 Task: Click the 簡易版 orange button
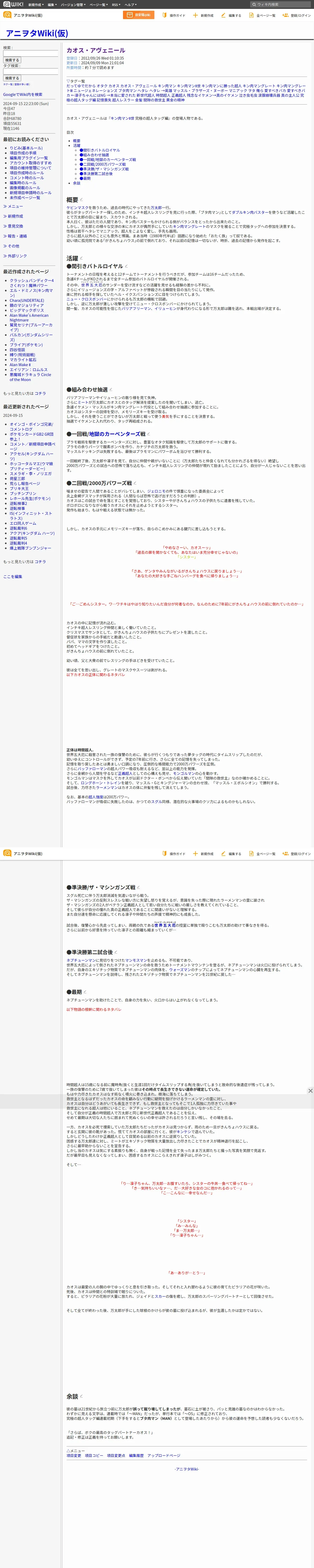coord(138,15)
